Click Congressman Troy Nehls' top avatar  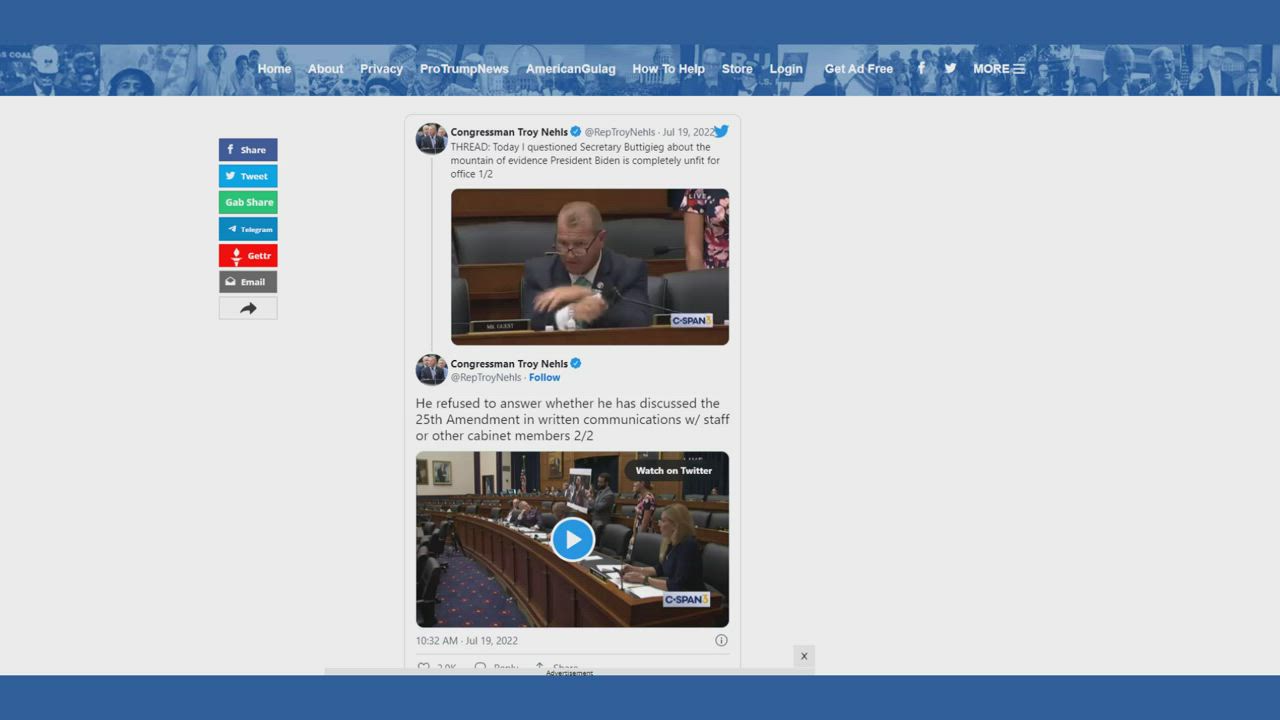[431, 138]
